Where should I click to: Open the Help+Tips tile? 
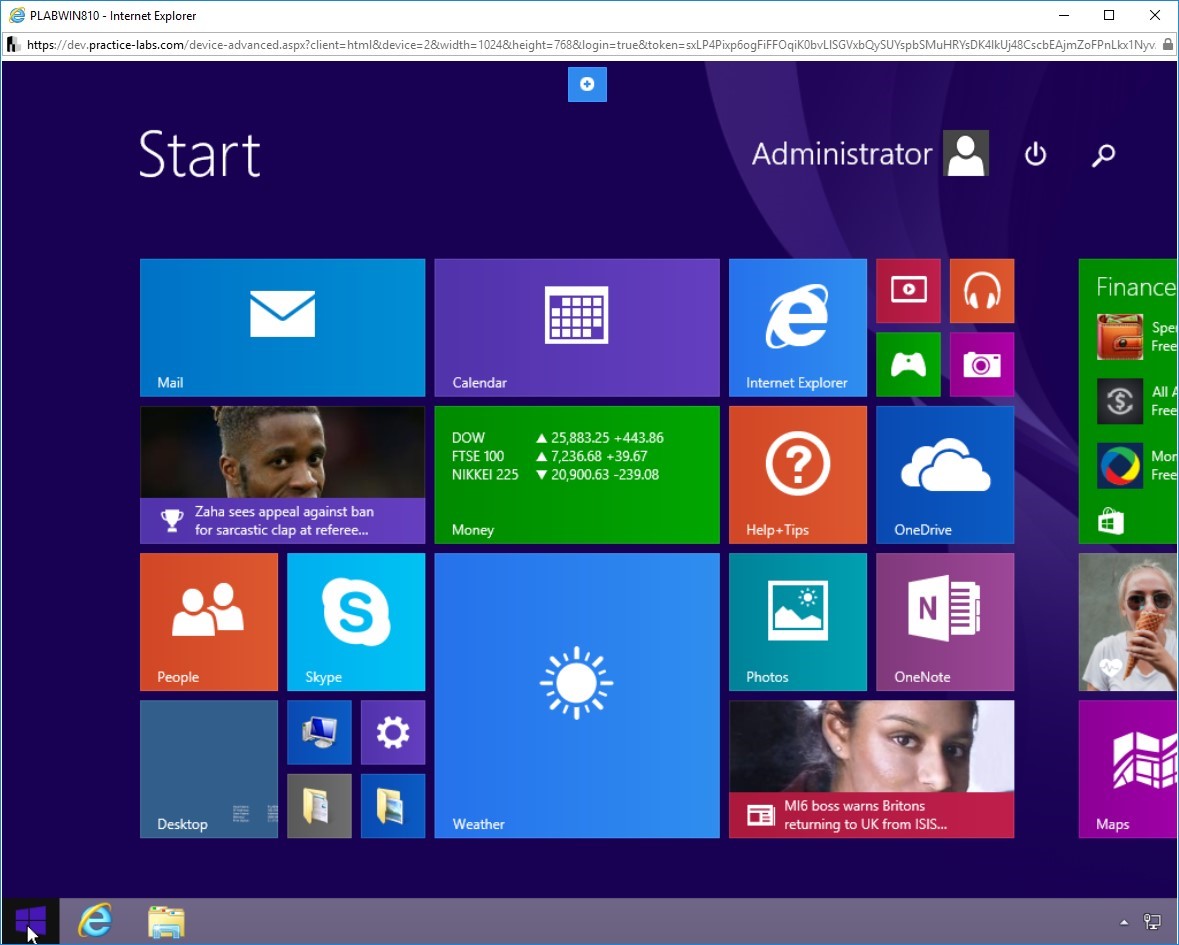(x=798, y=474)
